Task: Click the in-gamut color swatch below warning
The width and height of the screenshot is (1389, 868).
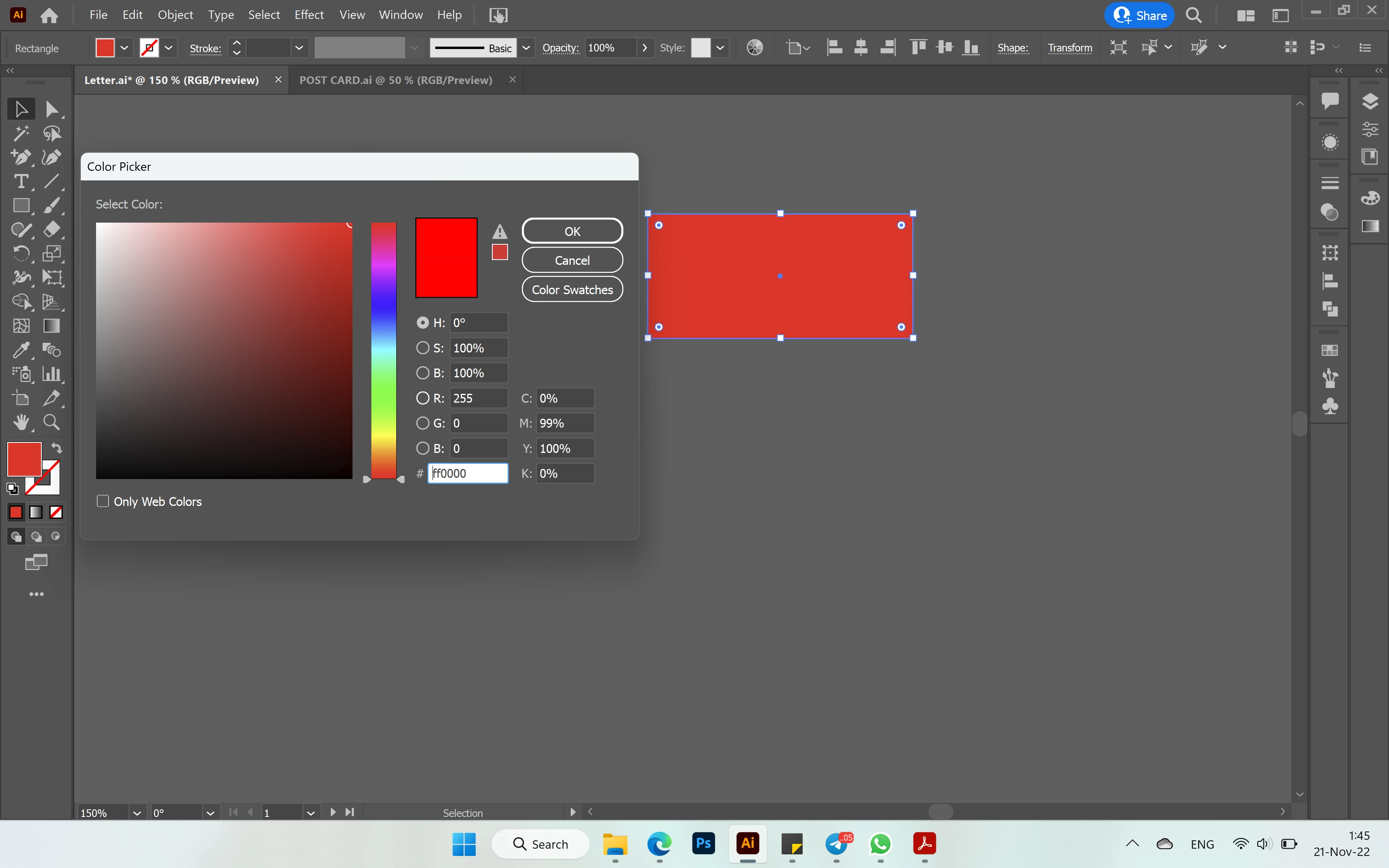Action: (499, 252)
